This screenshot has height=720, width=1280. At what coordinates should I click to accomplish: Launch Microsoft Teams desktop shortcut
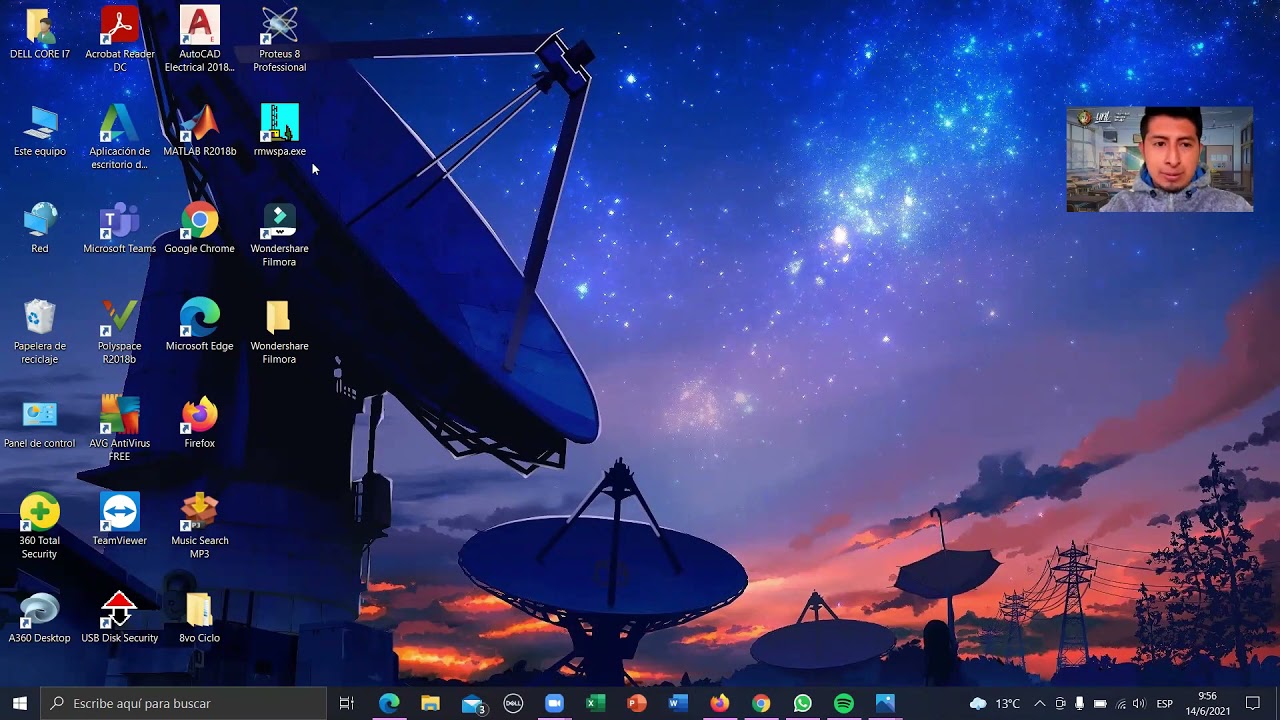(119, 228)
